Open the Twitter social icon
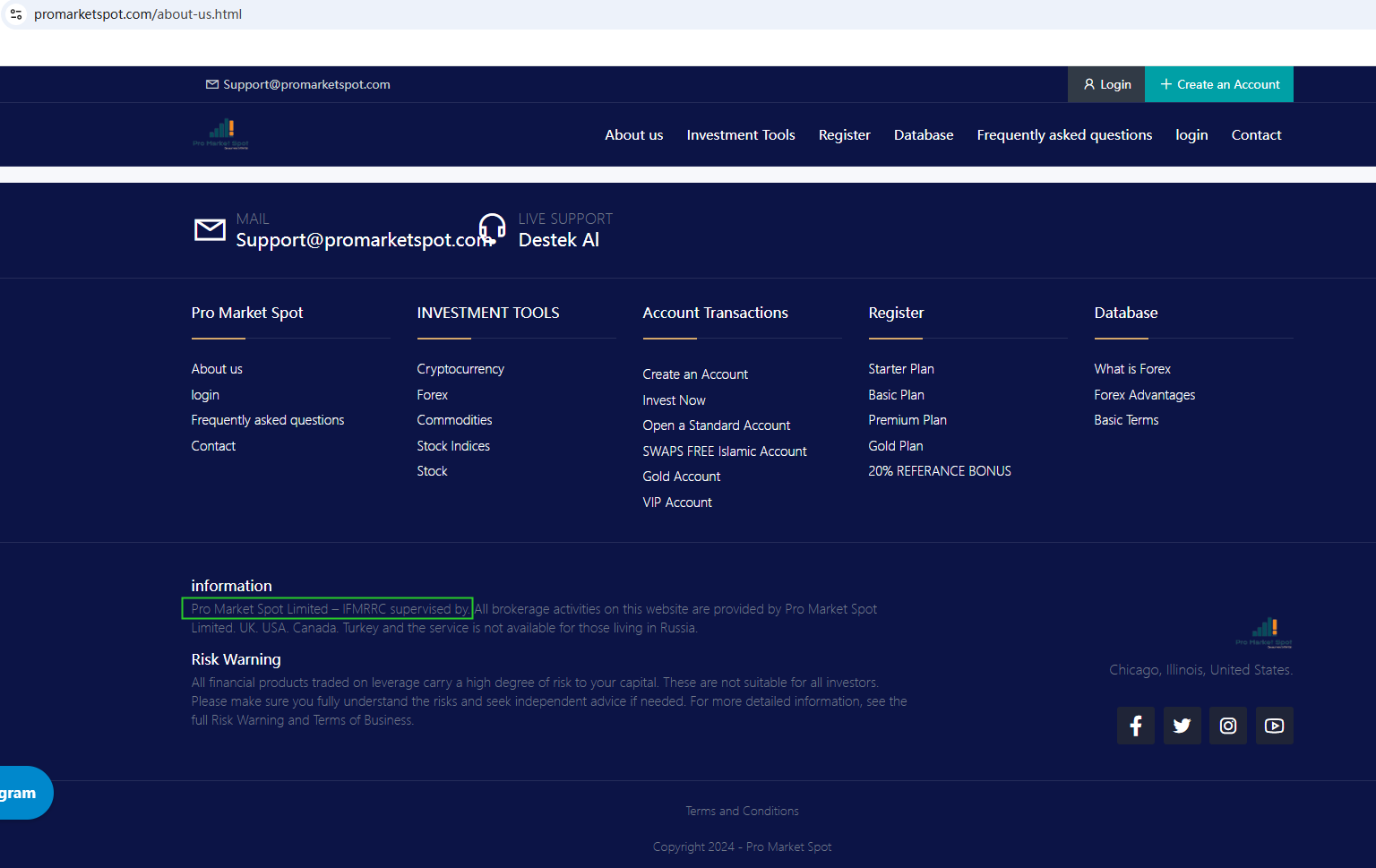Screen dimensions: 1376x868 (1182, 726)
